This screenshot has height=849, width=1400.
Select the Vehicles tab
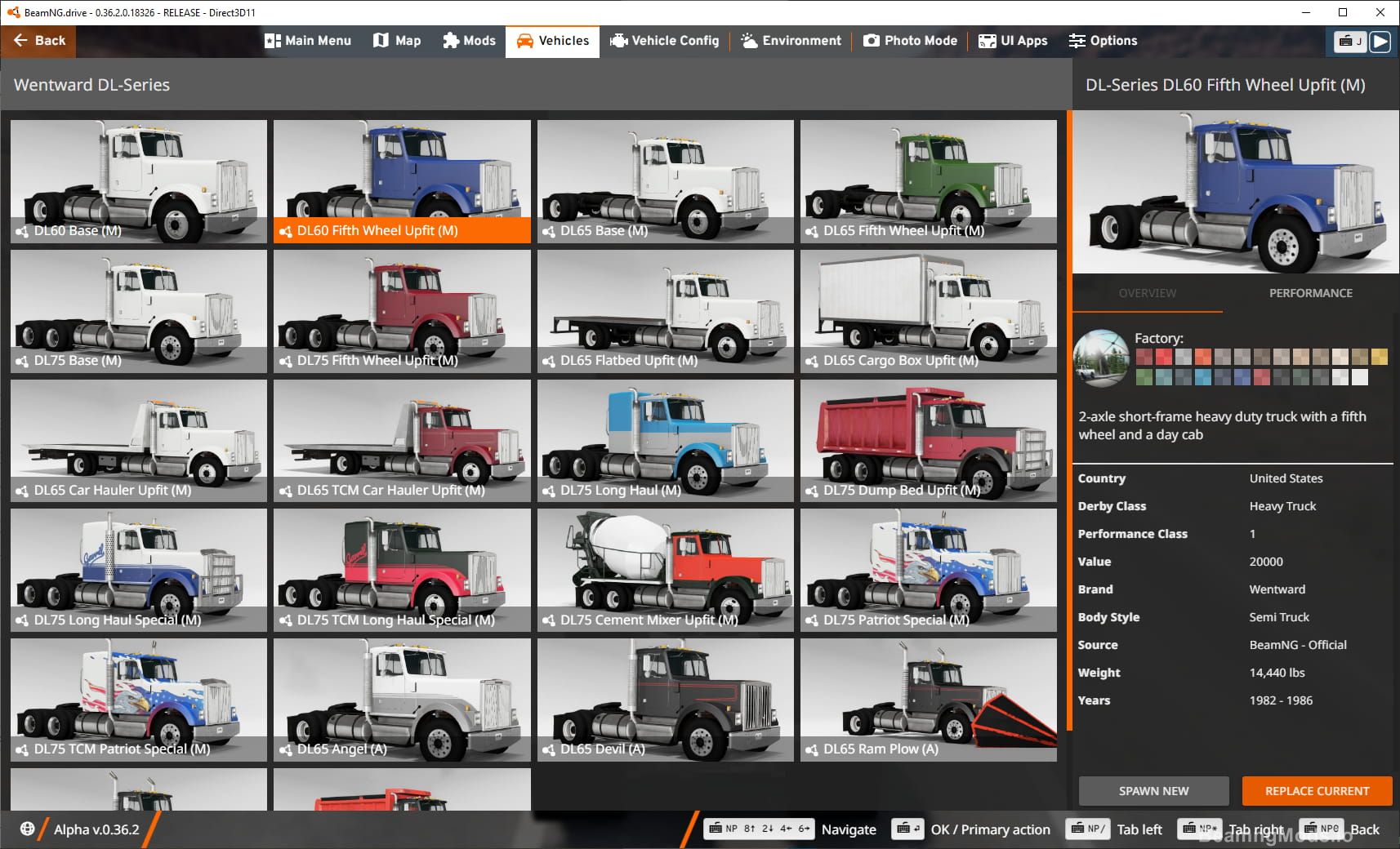tap(552, 41)
